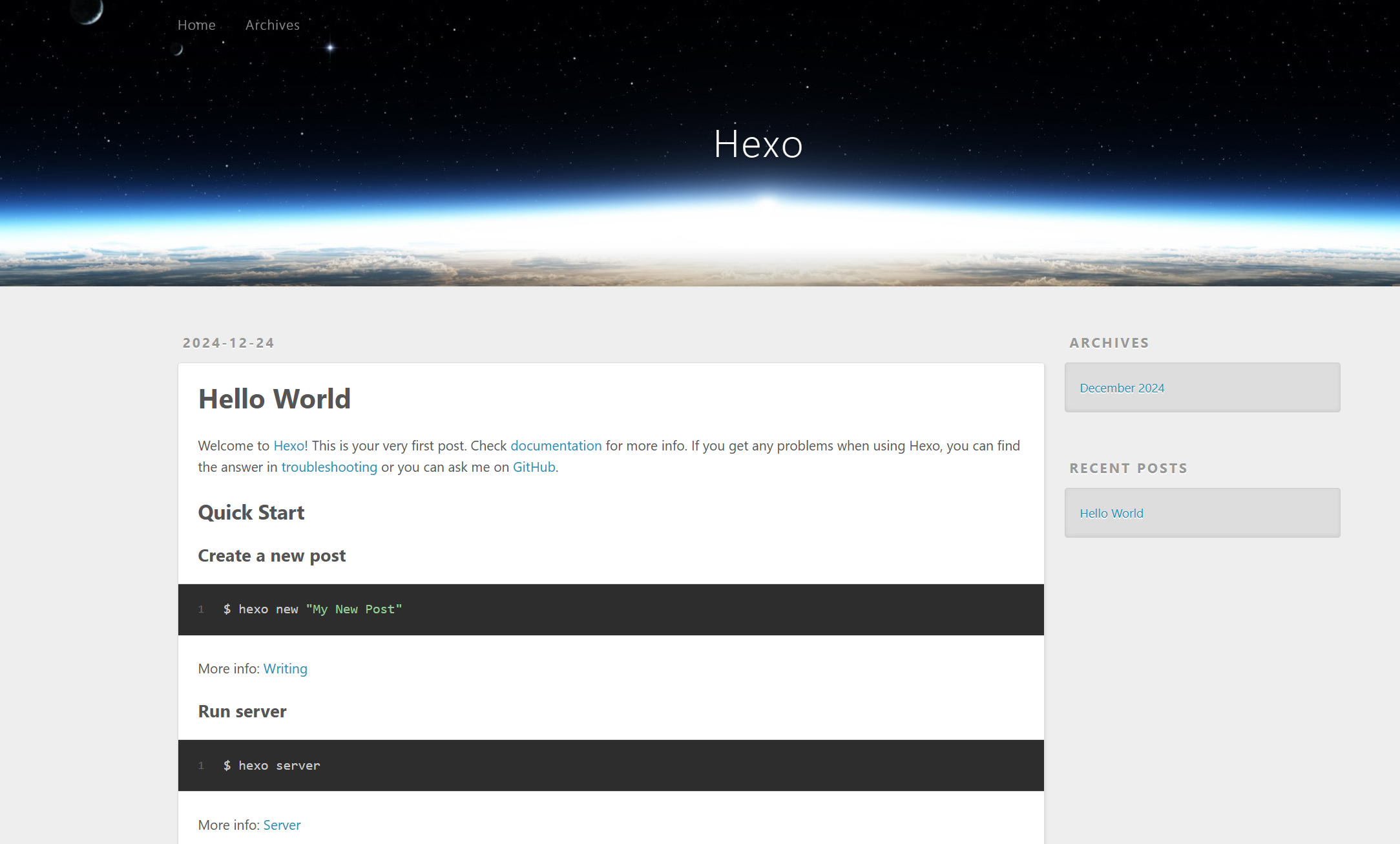This screenshot has width=1400, height=844.
Task: Open the documentation link
Action: [556, 445]
